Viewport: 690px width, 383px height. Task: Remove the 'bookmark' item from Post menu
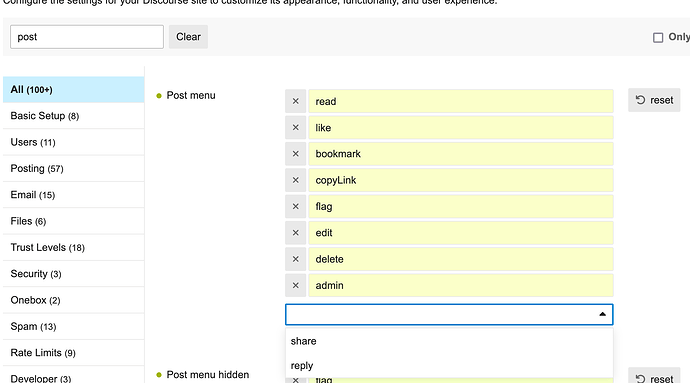[295, 154]
